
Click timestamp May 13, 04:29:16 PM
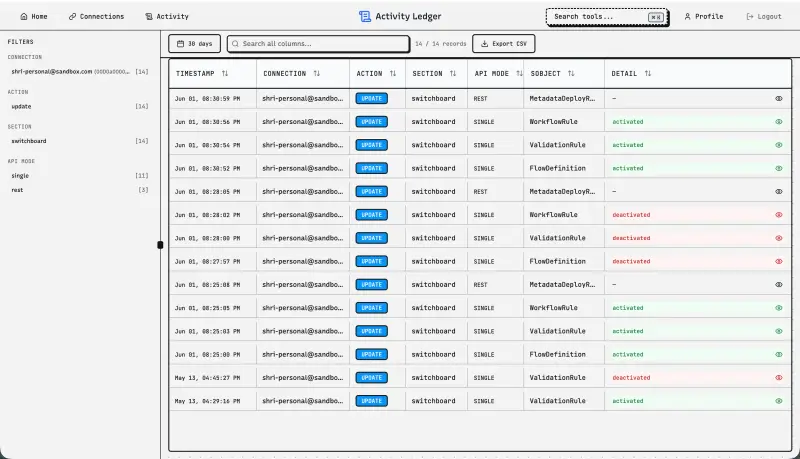[x=207, y=401]
